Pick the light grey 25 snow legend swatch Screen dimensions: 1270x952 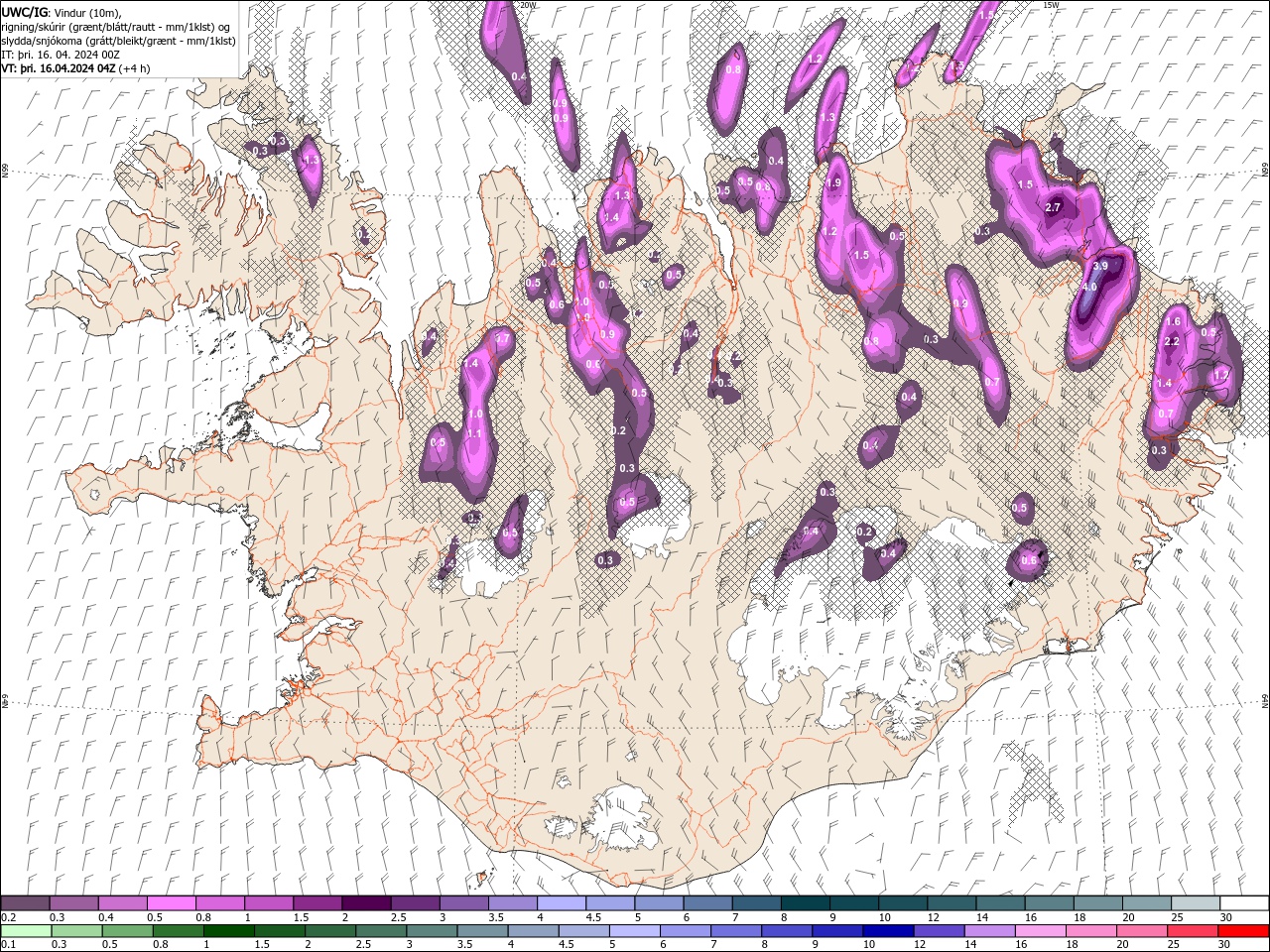pyautogui.click(x=1197, y=903)
